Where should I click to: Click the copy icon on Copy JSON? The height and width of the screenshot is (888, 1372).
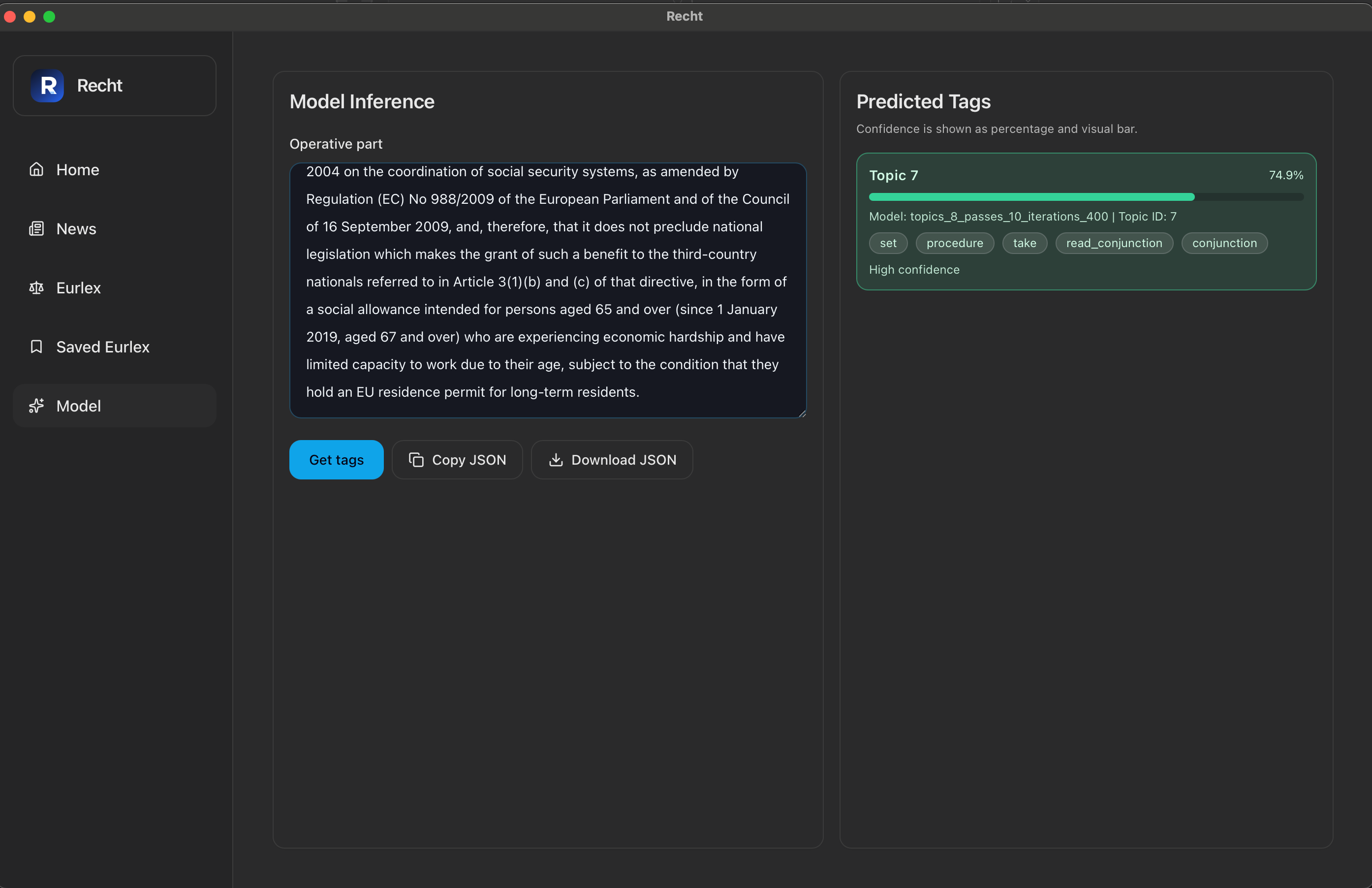[x=416, y=460]
